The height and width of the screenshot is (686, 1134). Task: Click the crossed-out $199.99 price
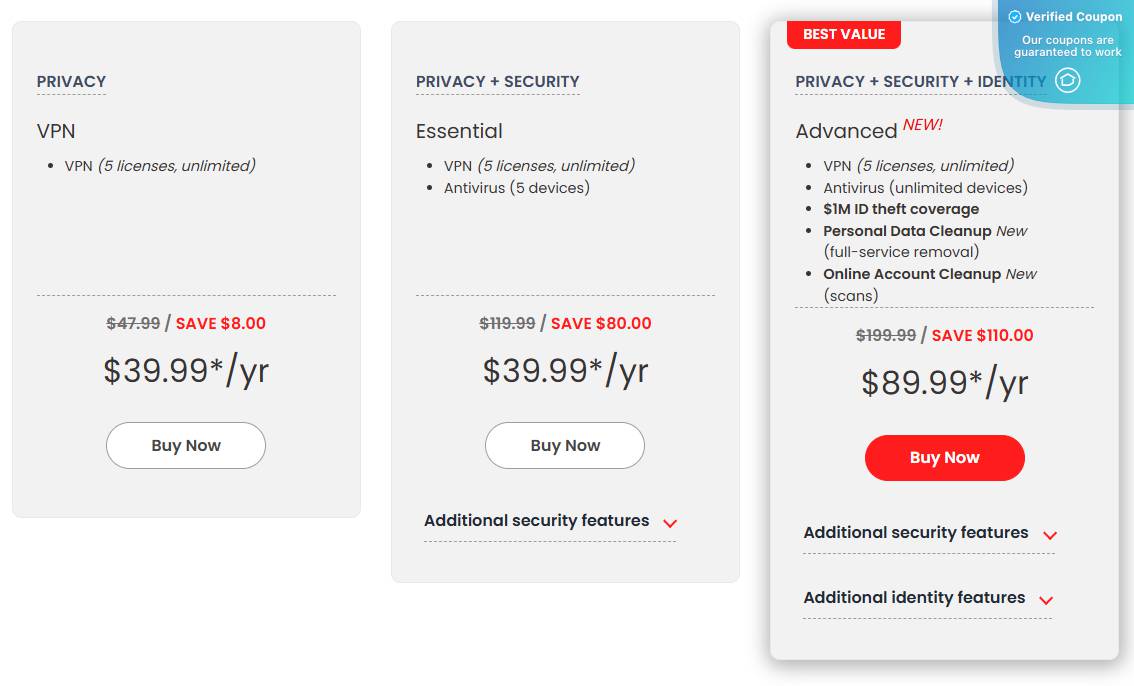point(885,335)
